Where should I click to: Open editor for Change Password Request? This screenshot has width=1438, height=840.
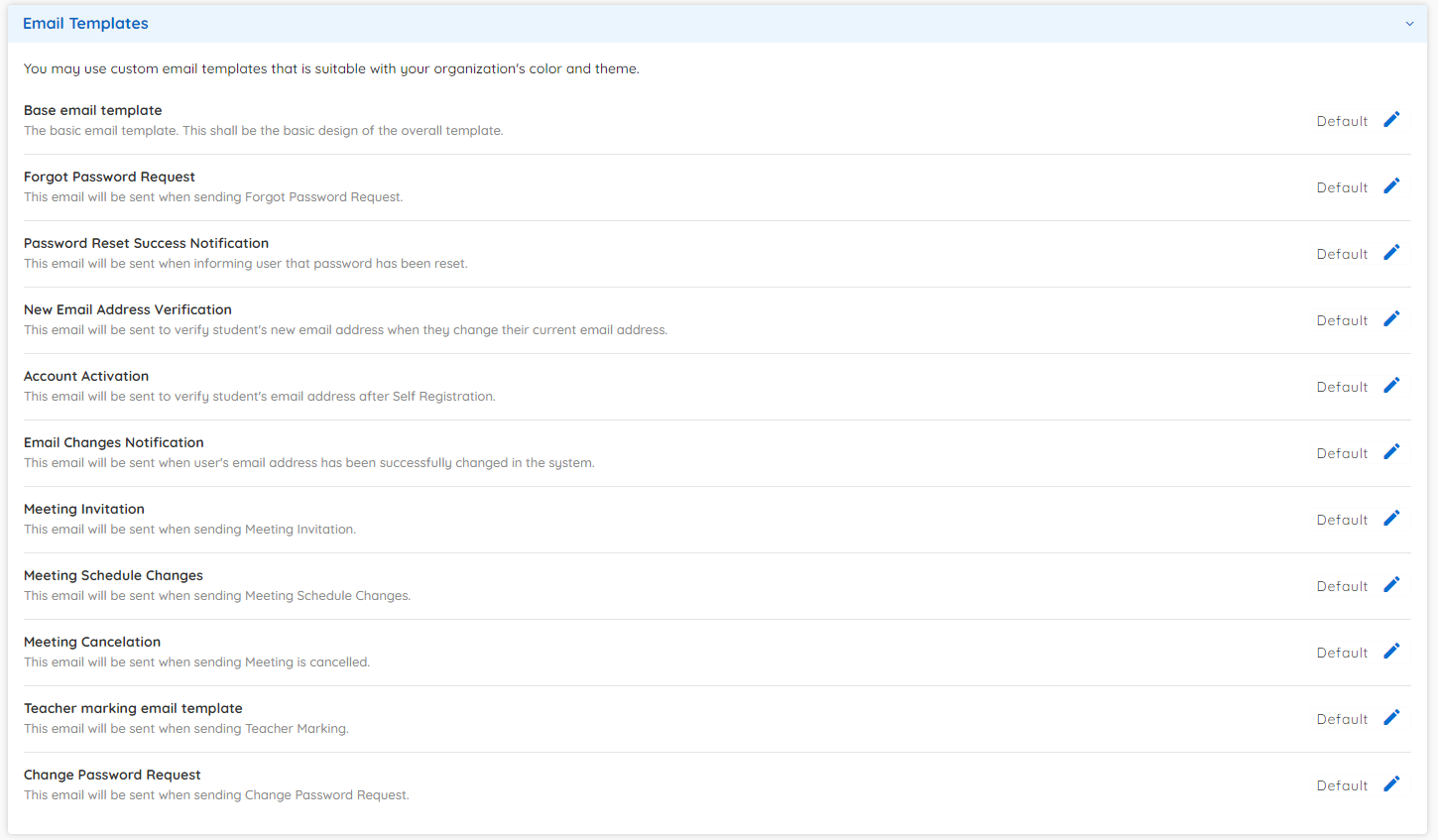pyautogui.click(x=1391, y=783)
